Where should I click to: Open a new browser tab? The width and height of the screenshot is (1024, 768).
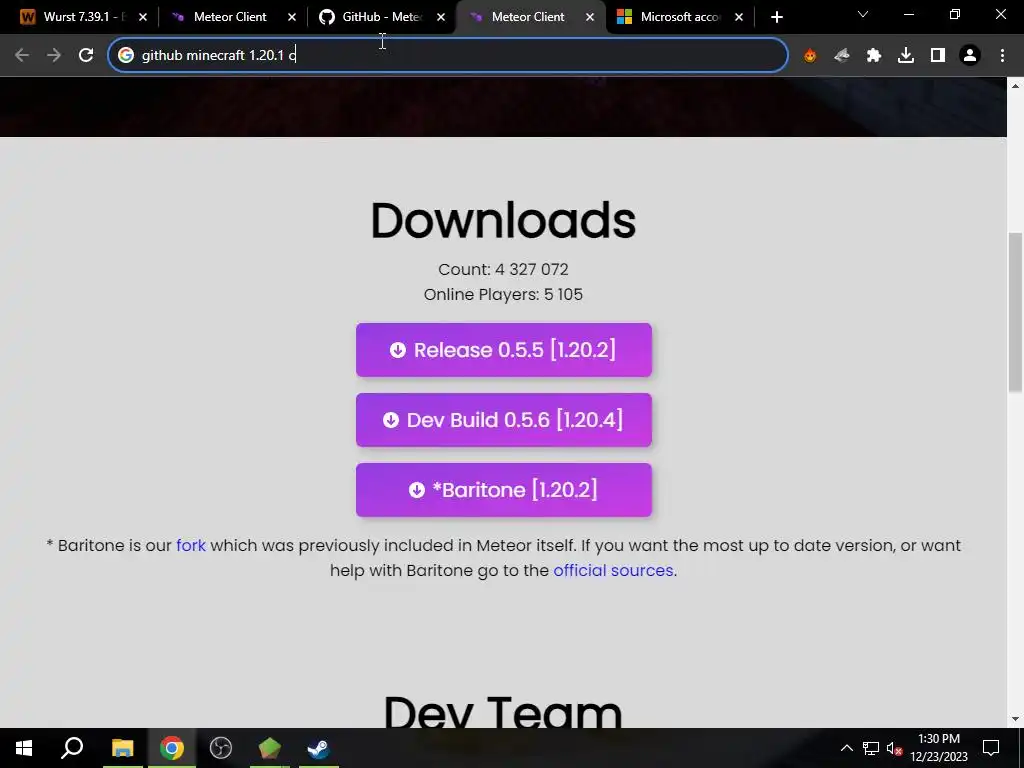click(x=776, y=18)
